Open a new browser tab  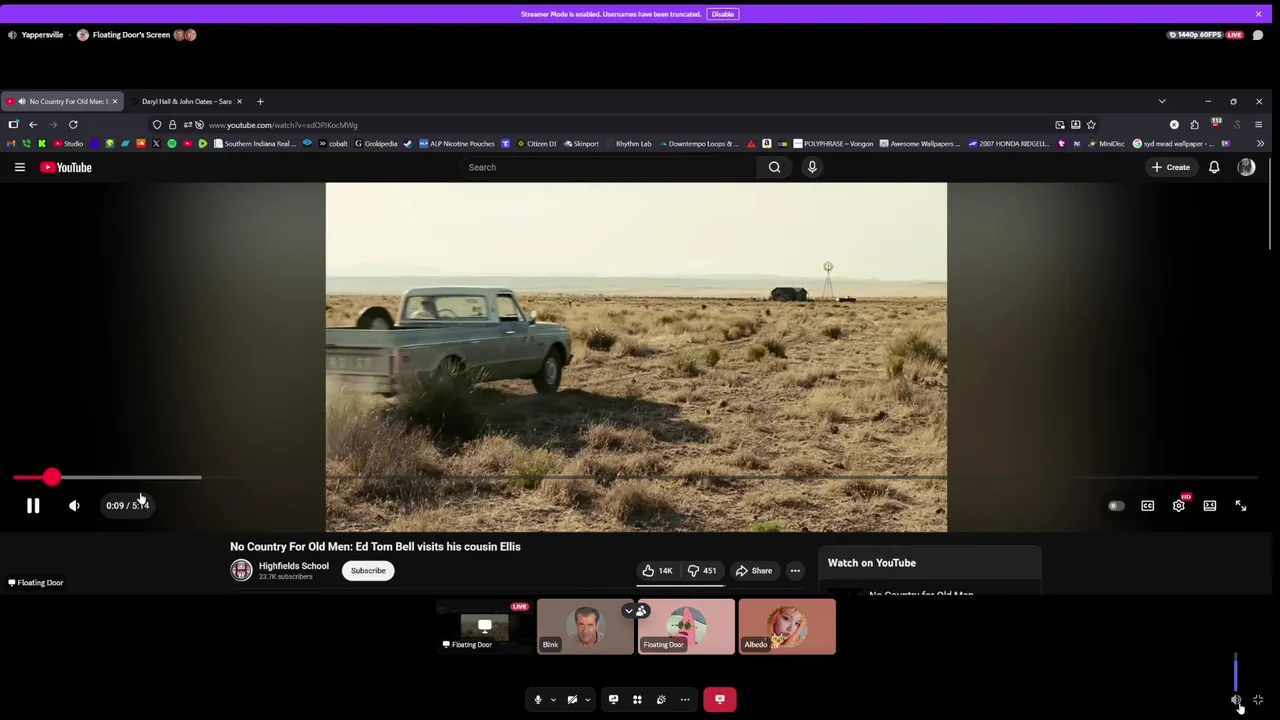tap(260, 101)
